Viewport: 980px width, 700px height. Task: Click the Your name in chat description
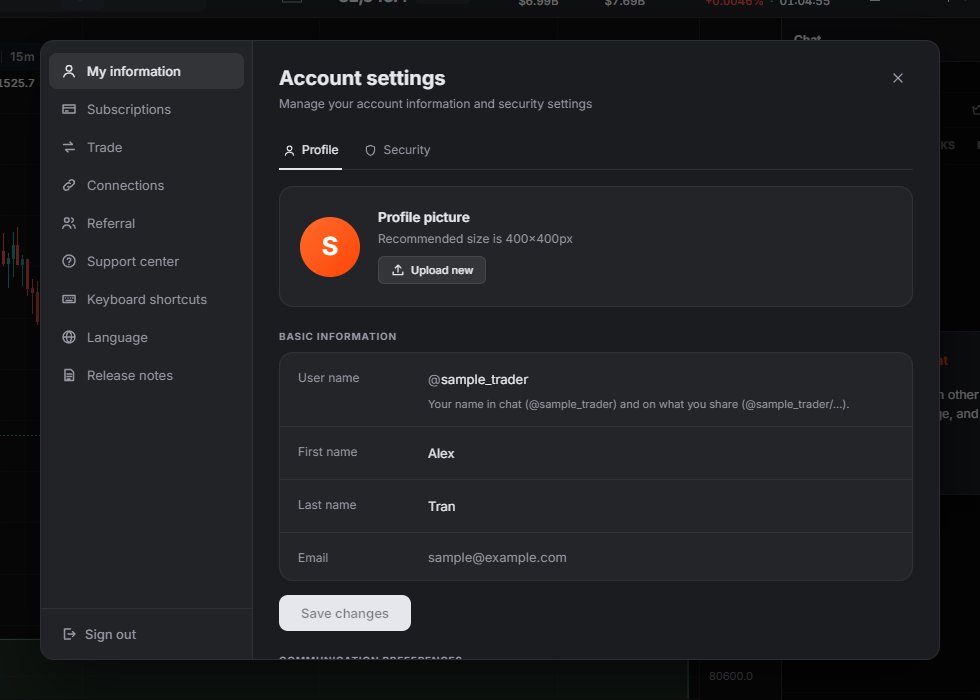[639, 404]
